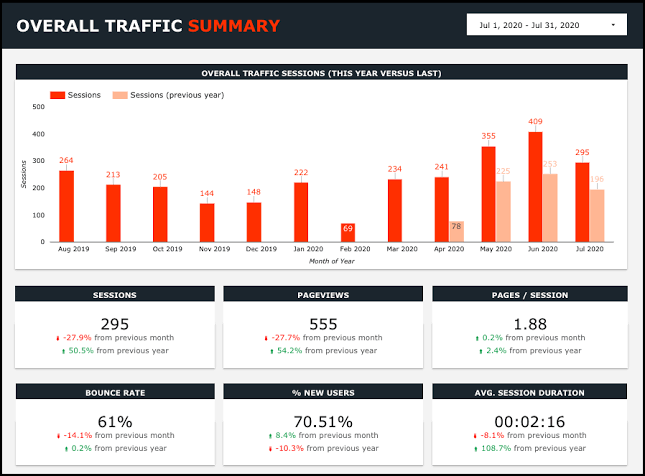Click the -8.1% from previous month text
645x476 pixels.
(534, 435)
